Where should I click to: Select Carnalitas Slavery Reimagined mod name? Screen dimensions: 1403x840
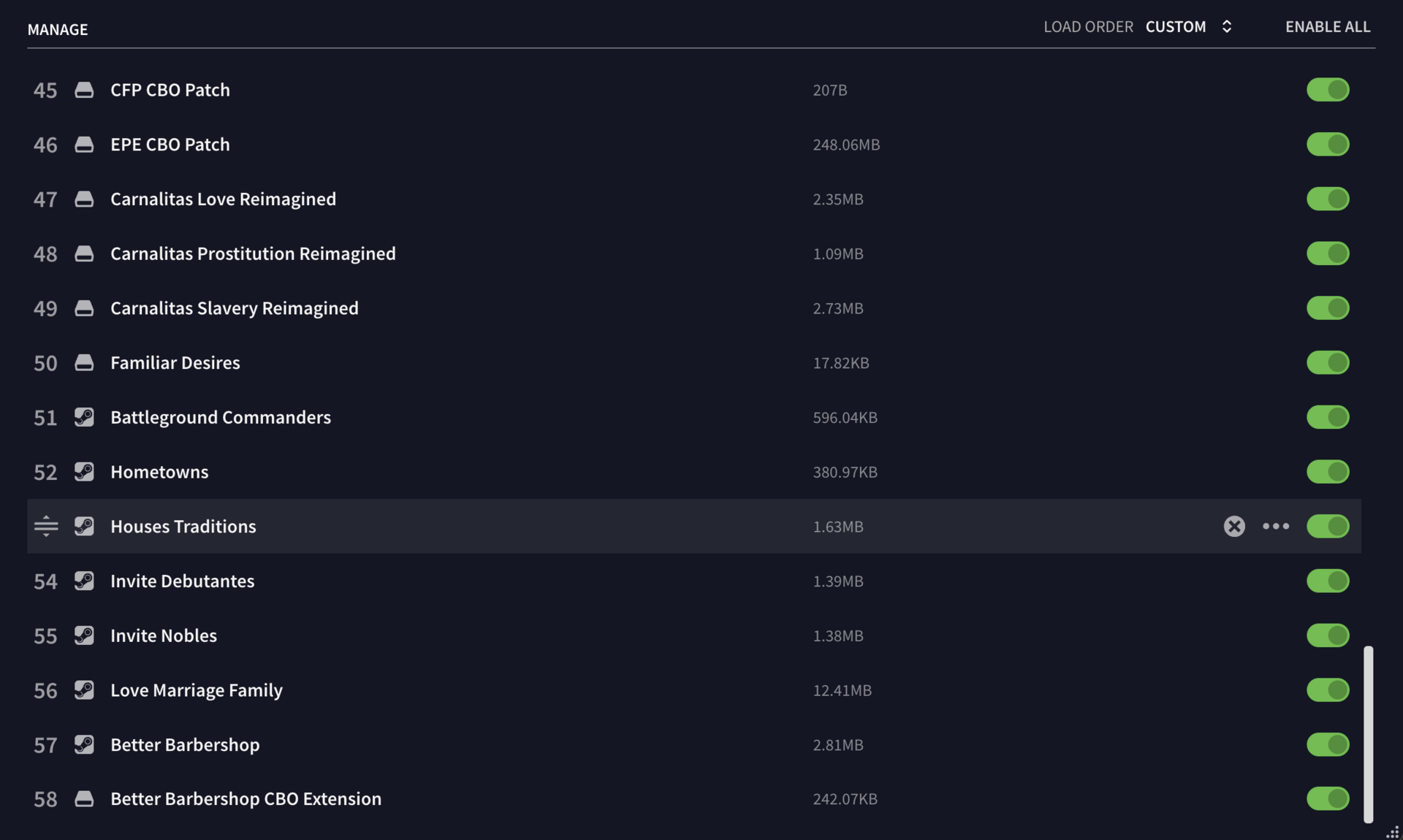235,308
